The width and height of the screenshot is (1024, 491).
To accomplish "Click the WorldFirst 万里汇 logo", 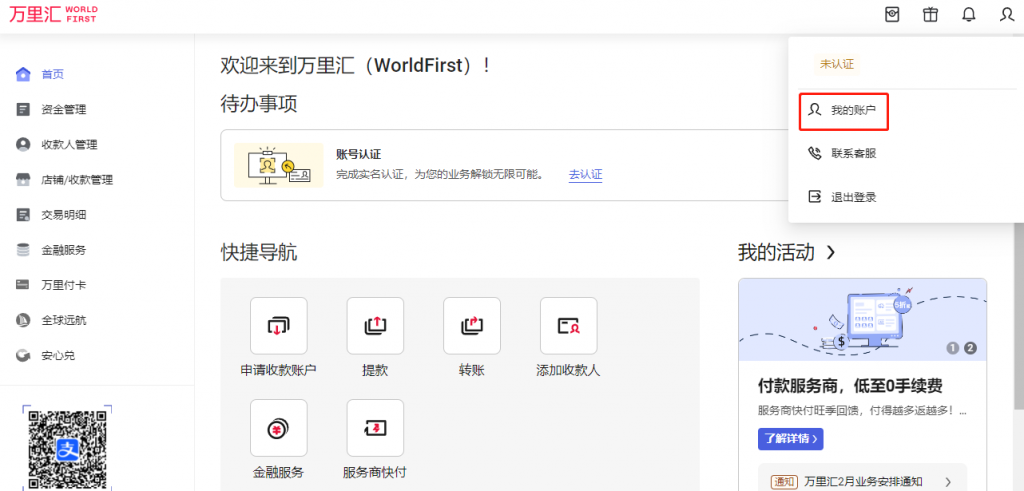I will coord(54,14).
